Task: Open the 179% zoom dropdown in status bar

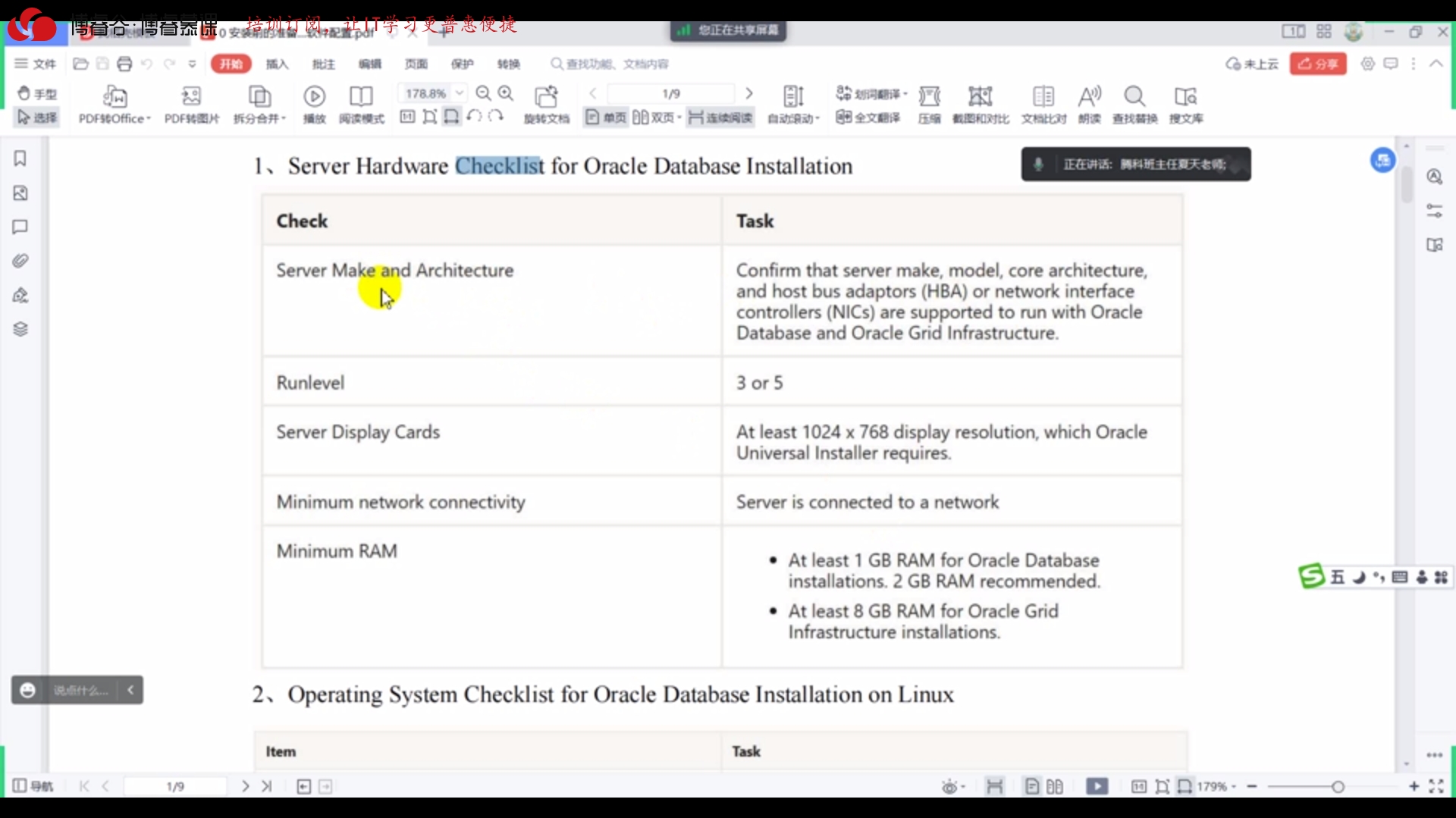Action: (1217, 786)
